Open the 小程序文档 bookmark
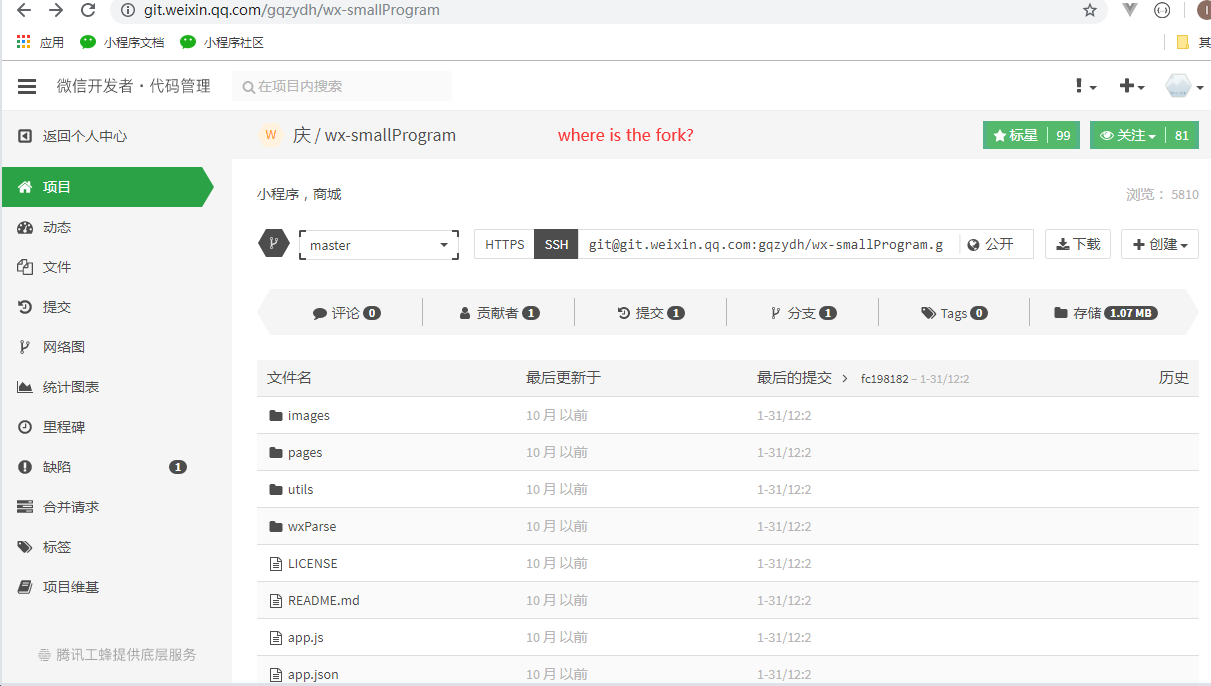Image resolution: width=1211 pixels, height=686 pixels. pyautogui.click(x=121, y=42)
